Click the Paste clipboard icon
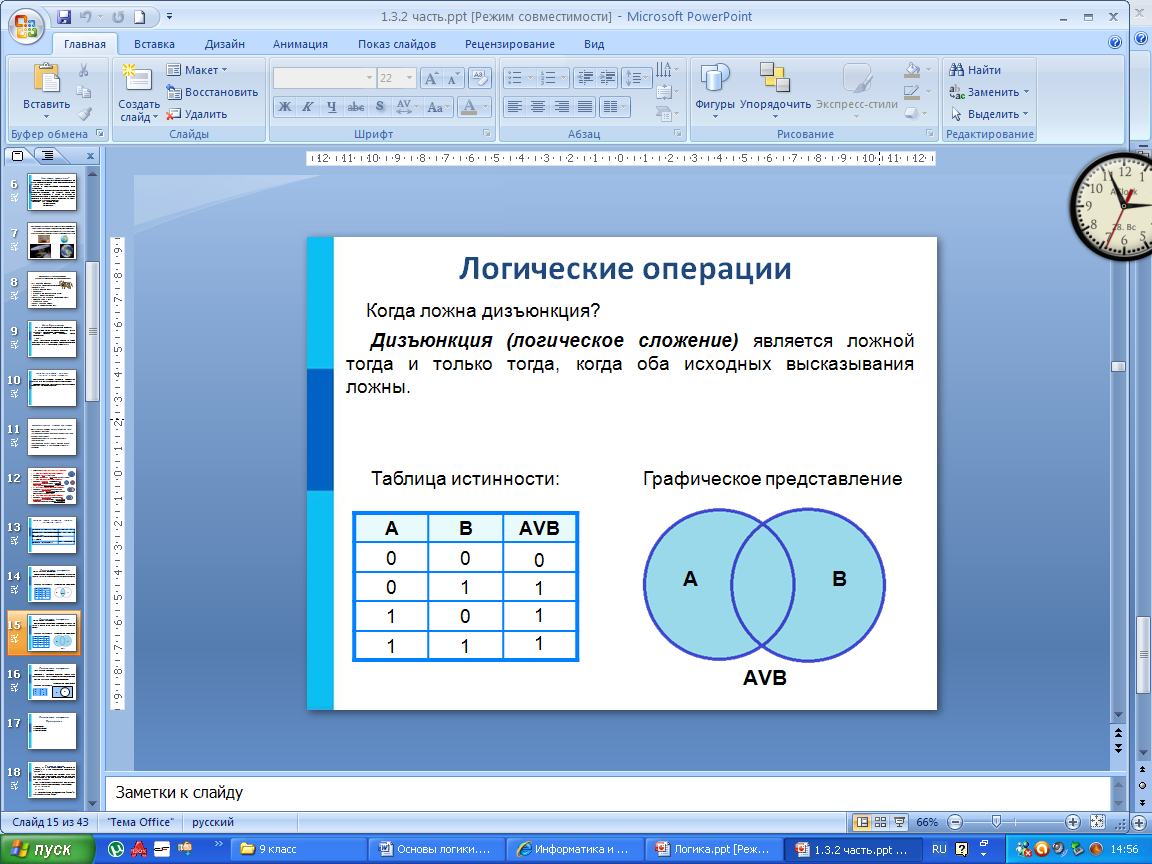The width and height of the screenshot is (1152, 864). [46, 79]
